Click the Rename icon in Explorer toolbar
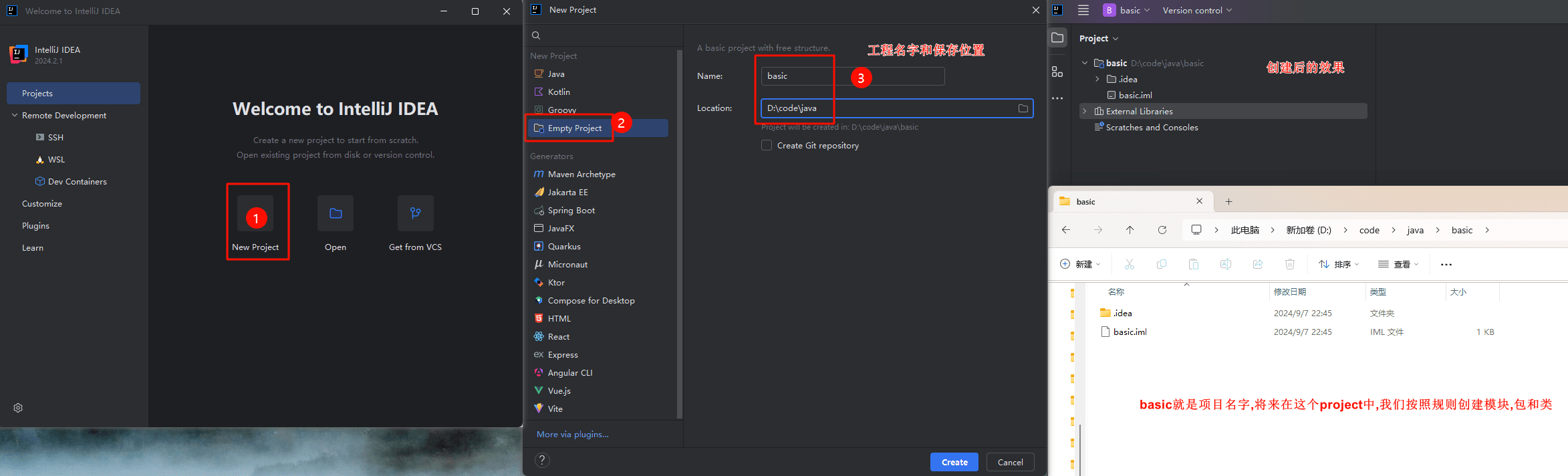This screenshot has height=476, width=1568. [x=1226, y=264]
